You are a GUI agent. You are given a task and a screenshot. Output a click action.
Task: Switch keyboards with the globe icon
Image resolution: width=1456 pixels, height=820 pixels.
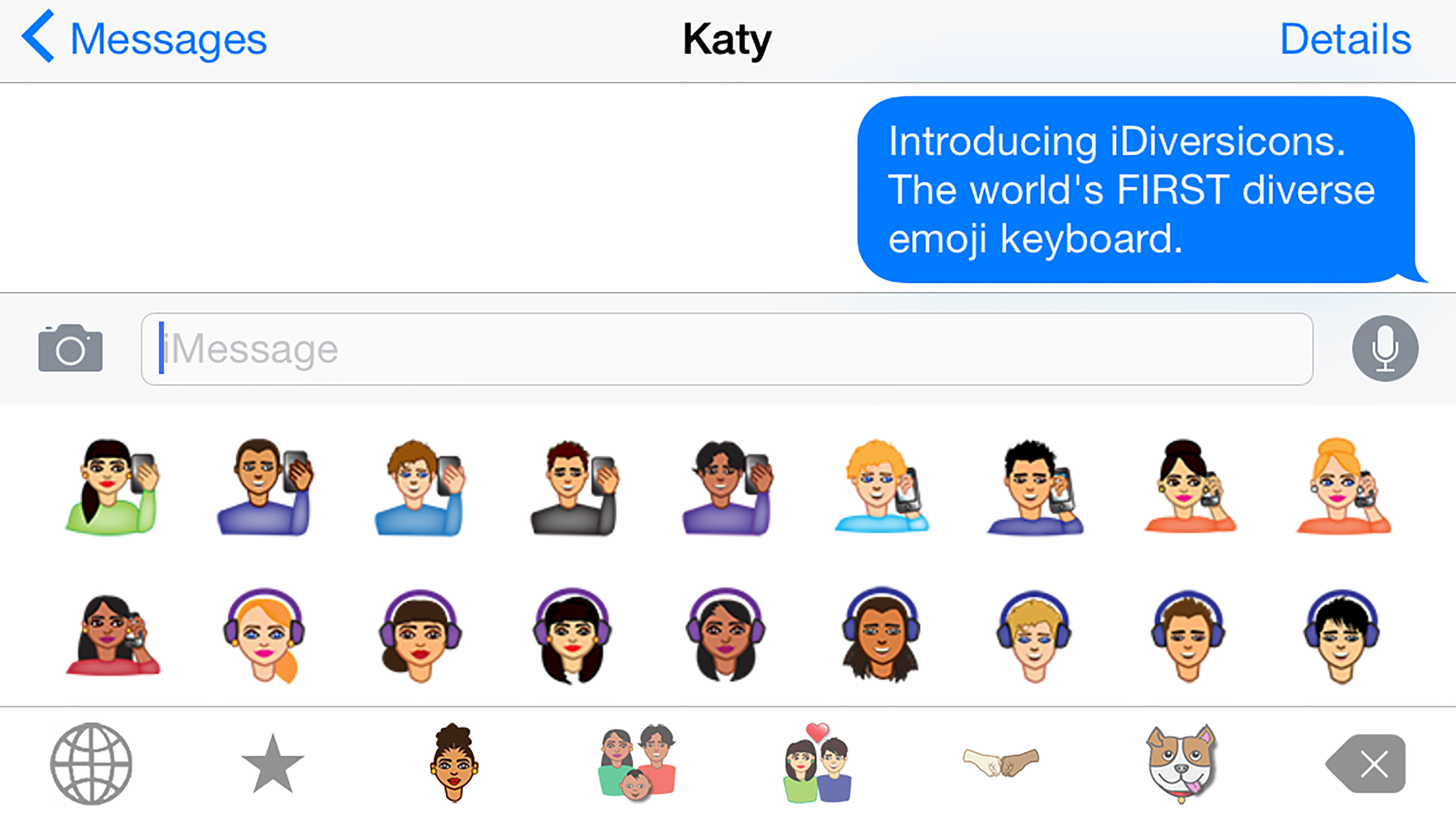[x=91, y=764]
